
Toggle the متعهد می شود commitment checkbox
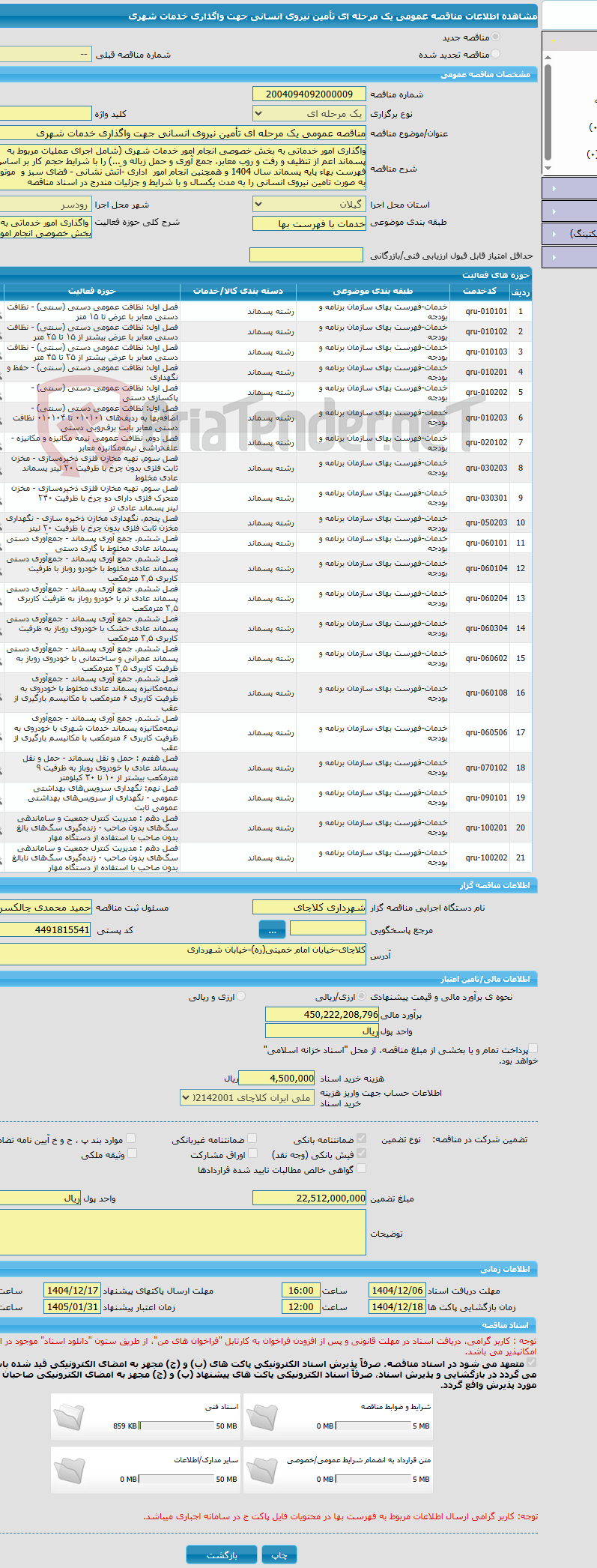point(532,1363)
